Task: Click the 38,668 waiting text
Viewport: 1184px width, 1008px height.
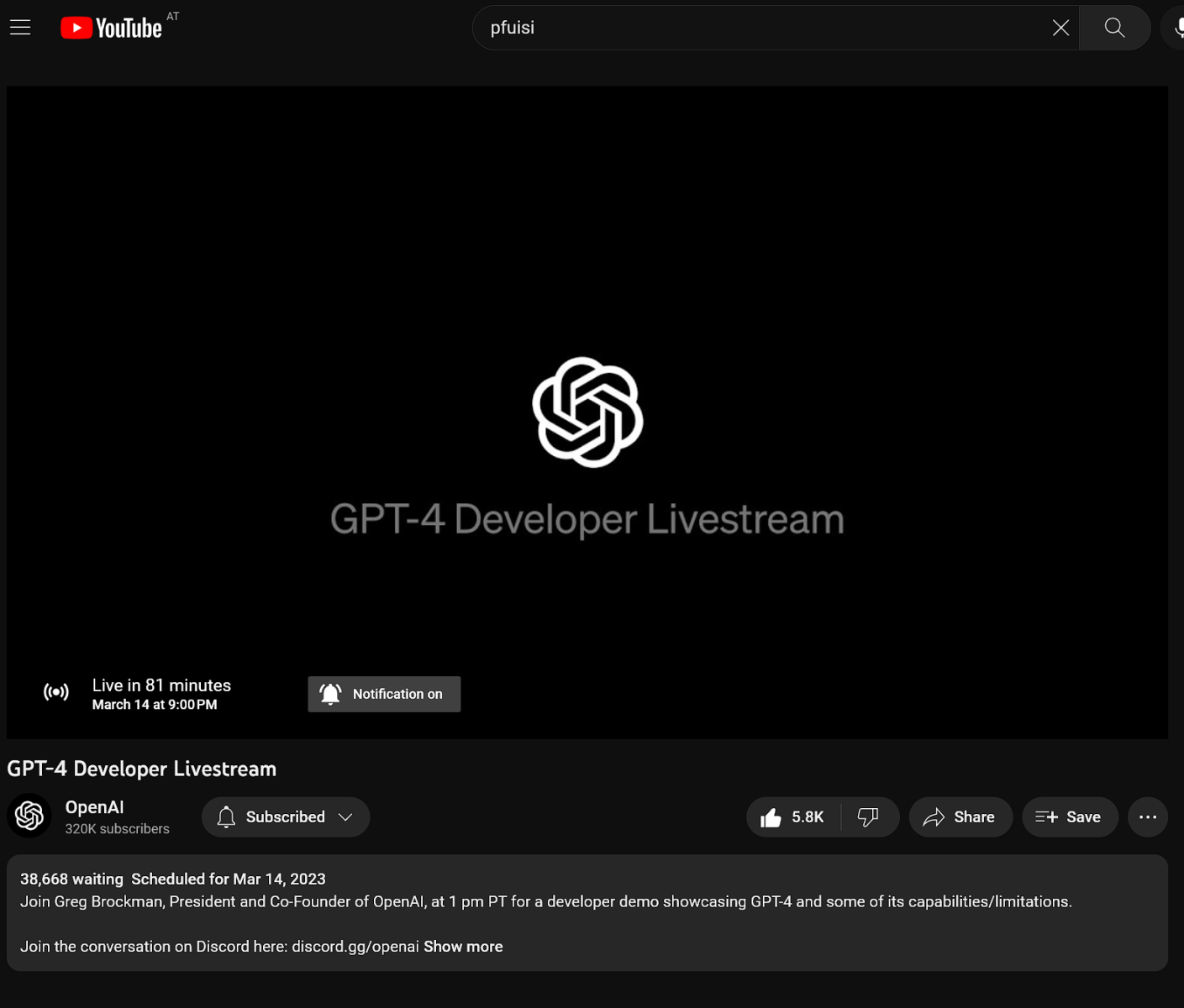Action: pos(71,879)
